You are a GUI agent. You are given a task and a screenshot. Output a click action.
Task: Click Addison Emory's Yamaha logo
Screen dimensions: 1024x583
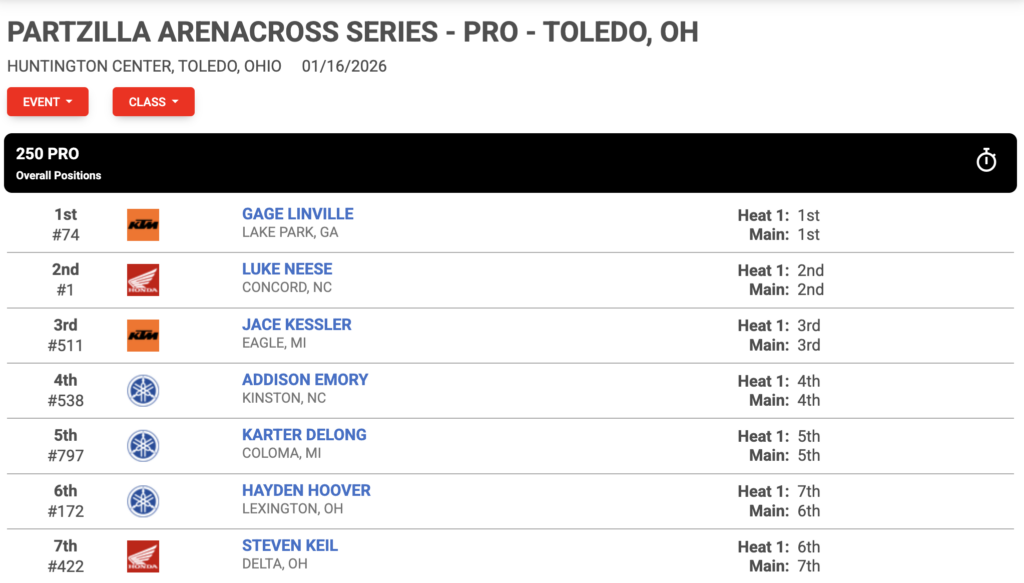click(143, 390)
